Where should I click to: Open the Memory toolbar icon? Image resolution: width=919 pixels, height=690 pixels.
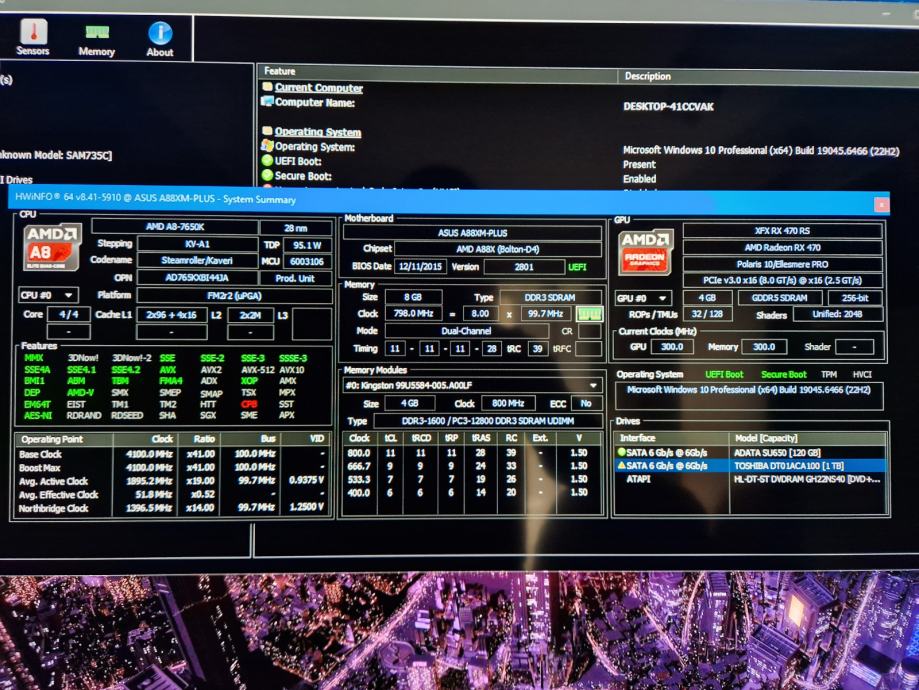click(97, 40)
